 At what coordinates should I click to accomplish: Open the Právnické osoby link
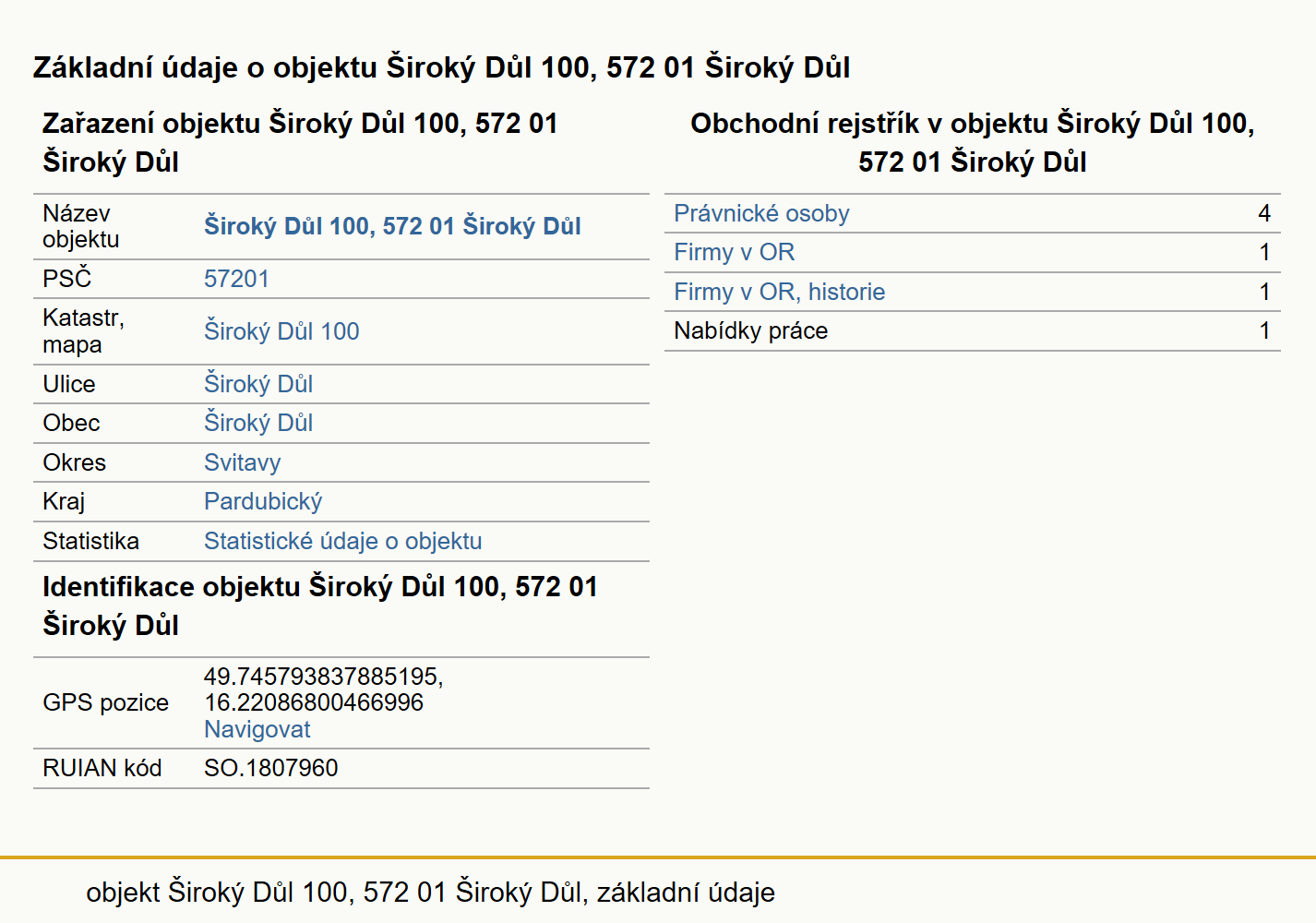pos(761,213)
